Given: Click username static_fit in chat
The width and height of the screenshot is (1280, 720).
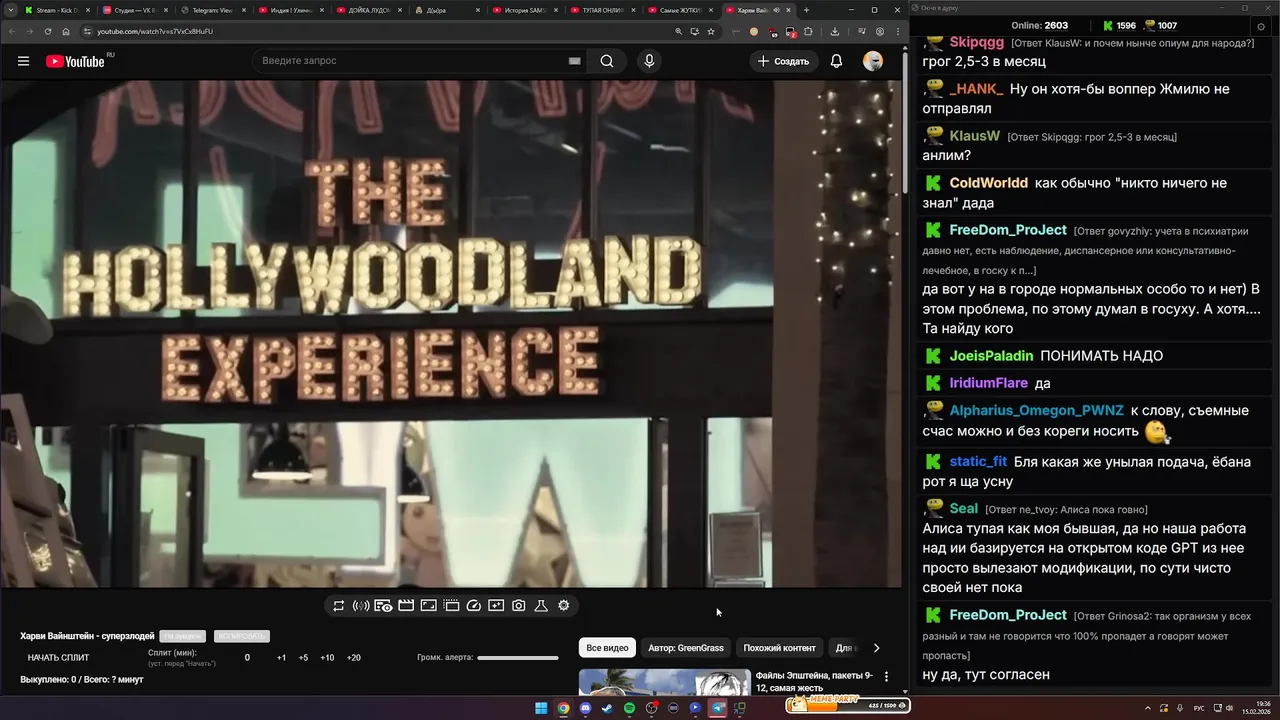Looking at the screenshot, I should click(x=978, y=461).
